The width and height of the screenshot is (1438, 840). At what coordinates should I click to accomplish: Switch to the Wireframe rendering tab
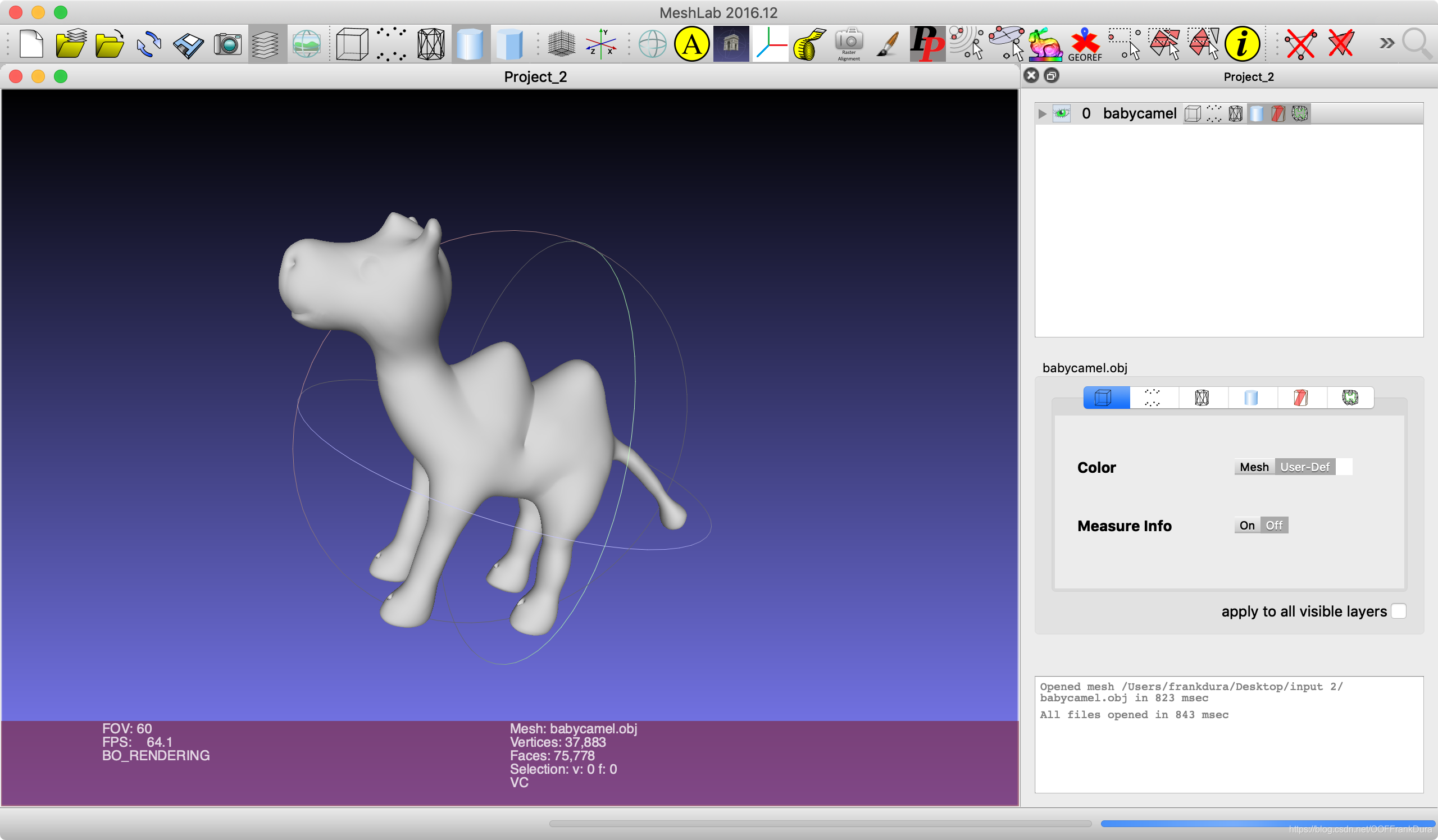tap(1202, 398)
